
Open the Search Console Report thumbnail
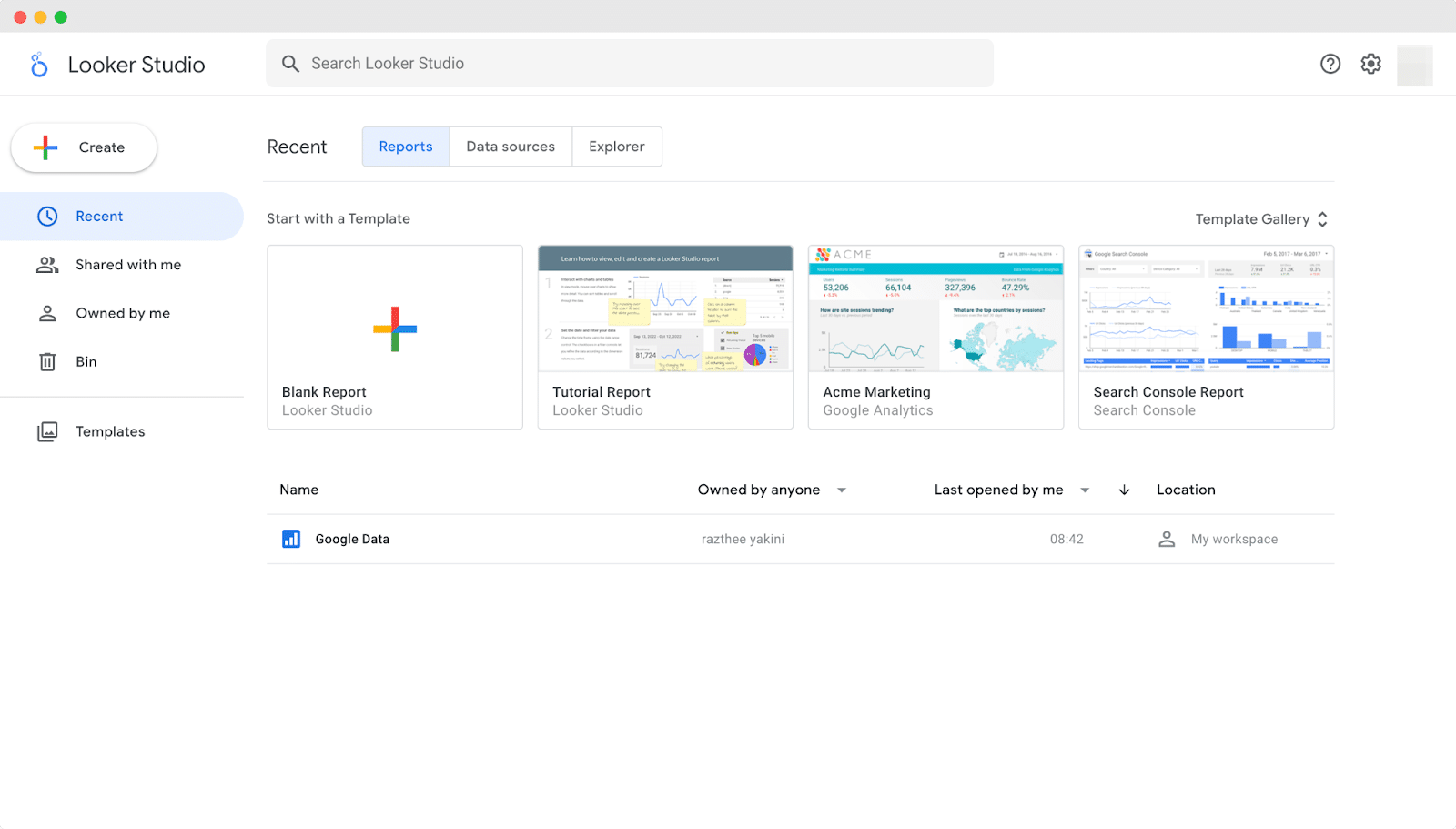[x=1206, y=308]
